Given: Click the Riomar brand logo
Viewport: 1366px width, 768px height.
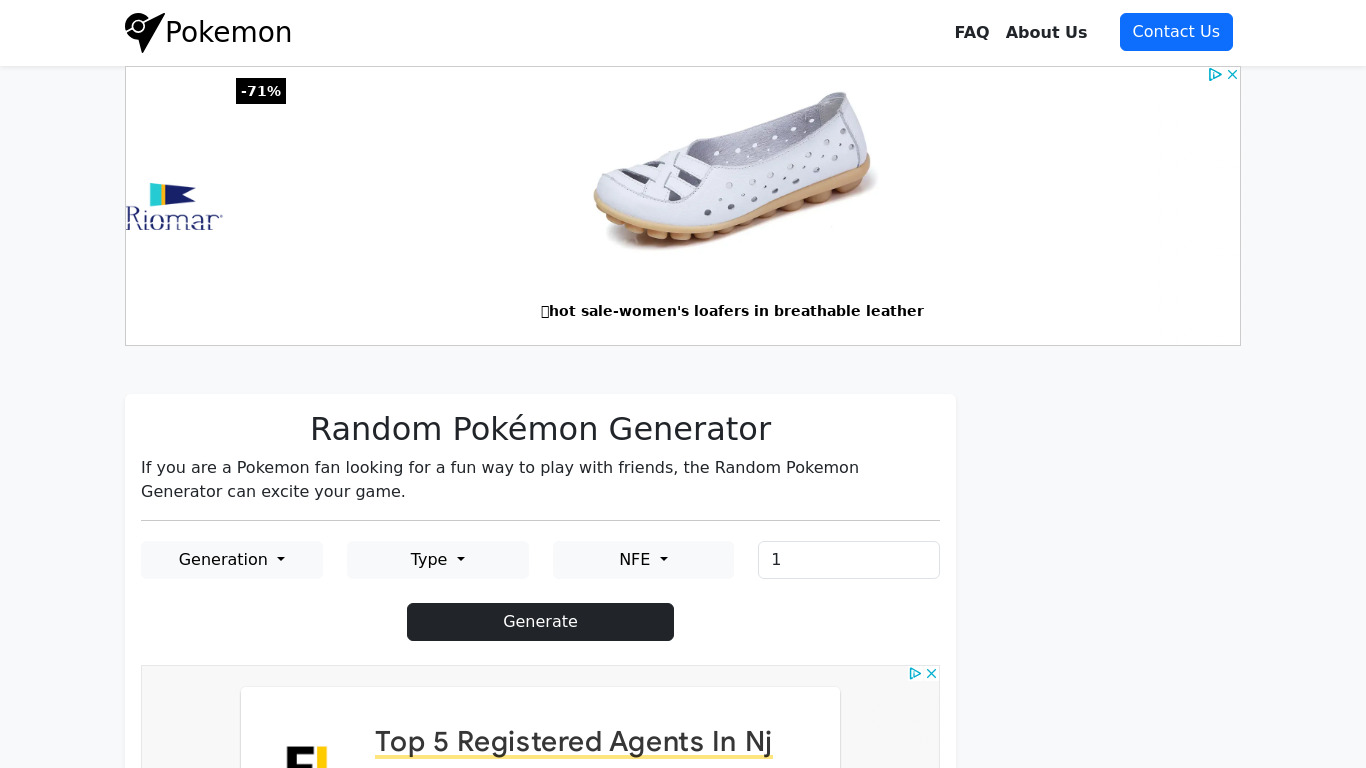Looking at the screenshot, I should pyautogui.click(x=174, y=207).
